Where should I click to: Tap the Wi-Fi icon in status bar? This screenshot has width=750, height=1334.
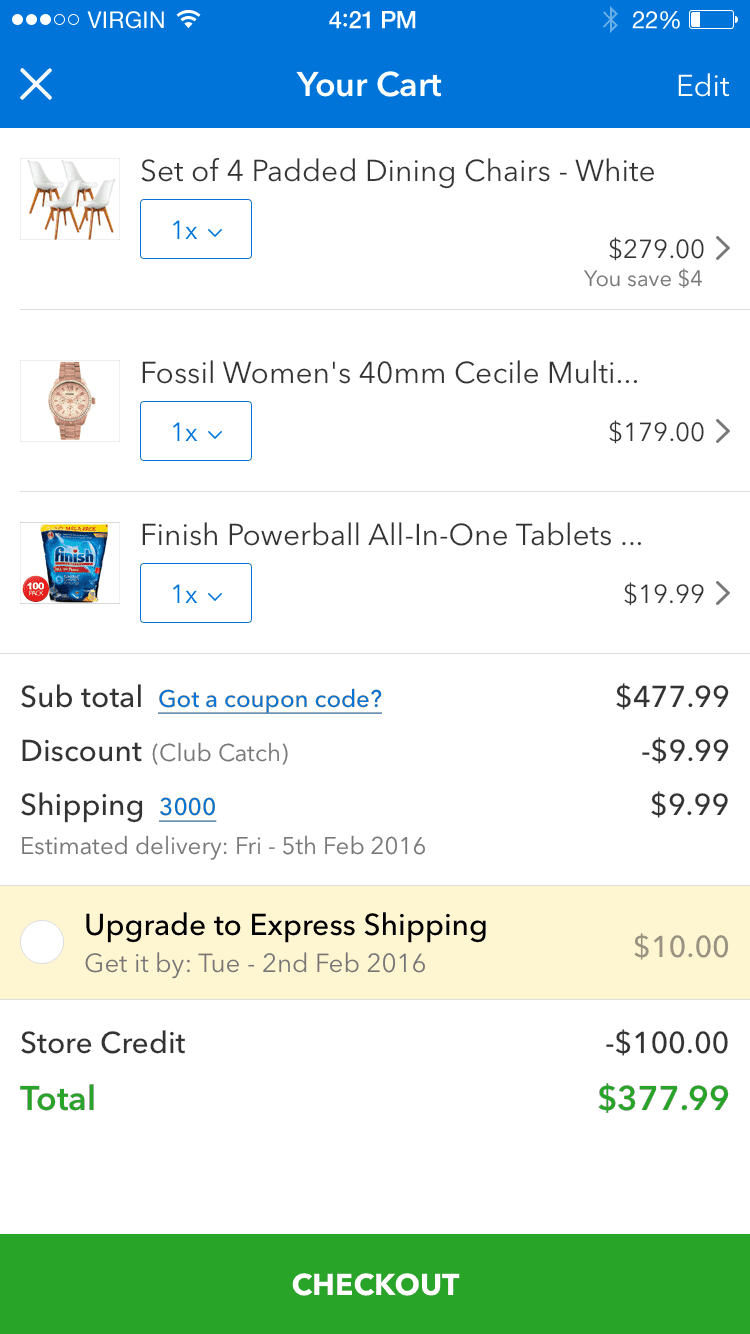(x=187, y=20)
